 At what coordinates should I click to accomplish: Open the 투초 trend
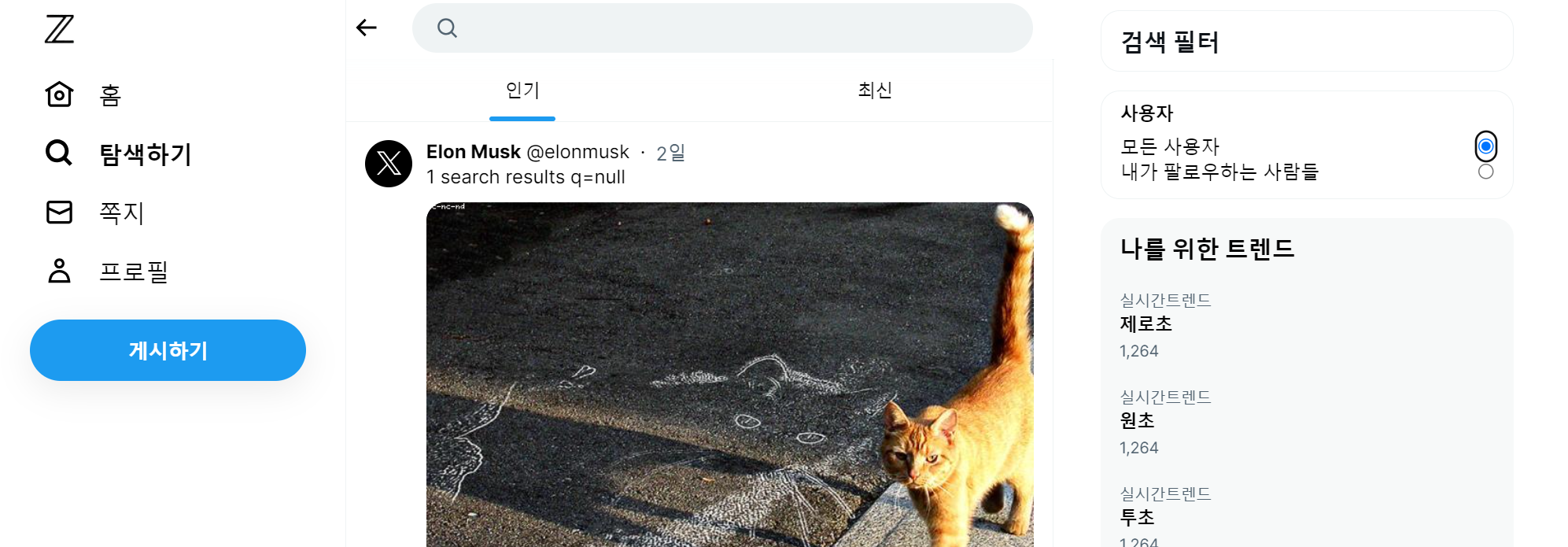tap(1306, 516)
